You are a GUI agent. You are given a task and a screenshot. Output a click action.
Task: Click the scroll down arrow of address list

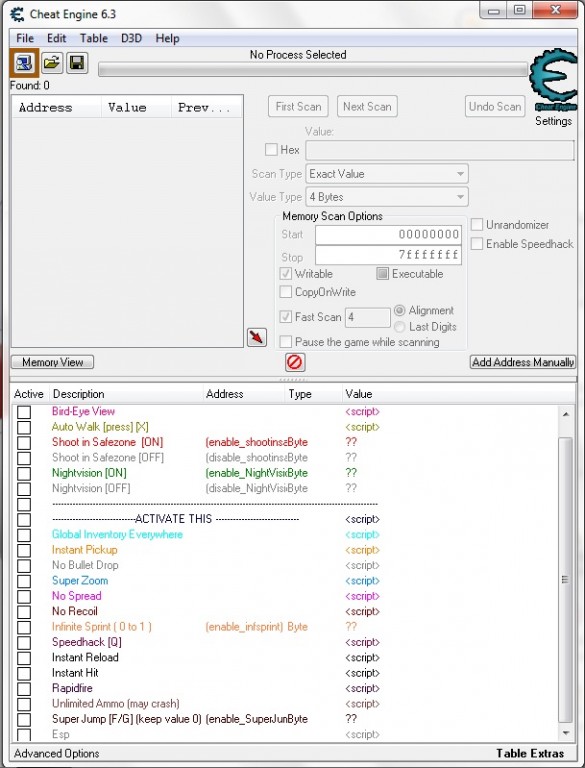[x=565, y=733]
